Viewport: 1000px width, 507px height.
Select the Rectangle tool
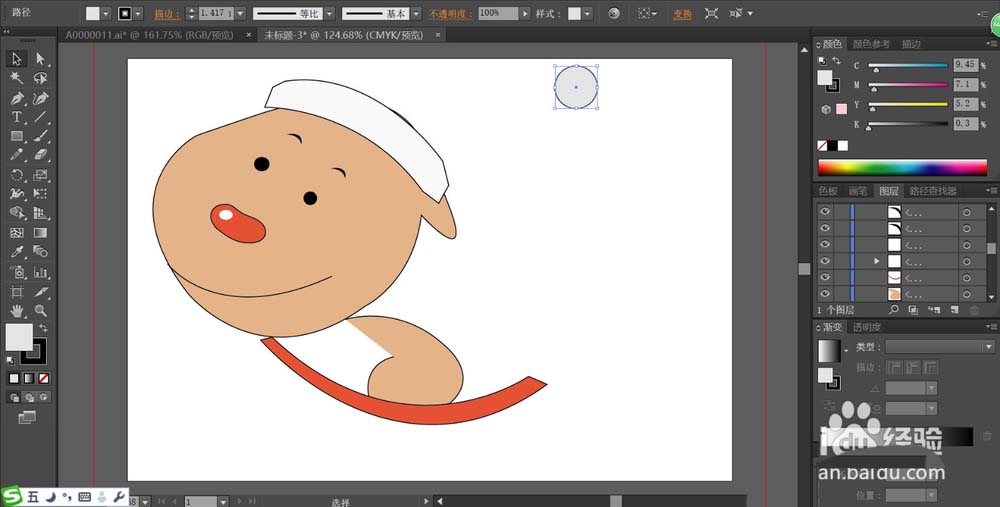pyautogui.click(x=17, y=136)
